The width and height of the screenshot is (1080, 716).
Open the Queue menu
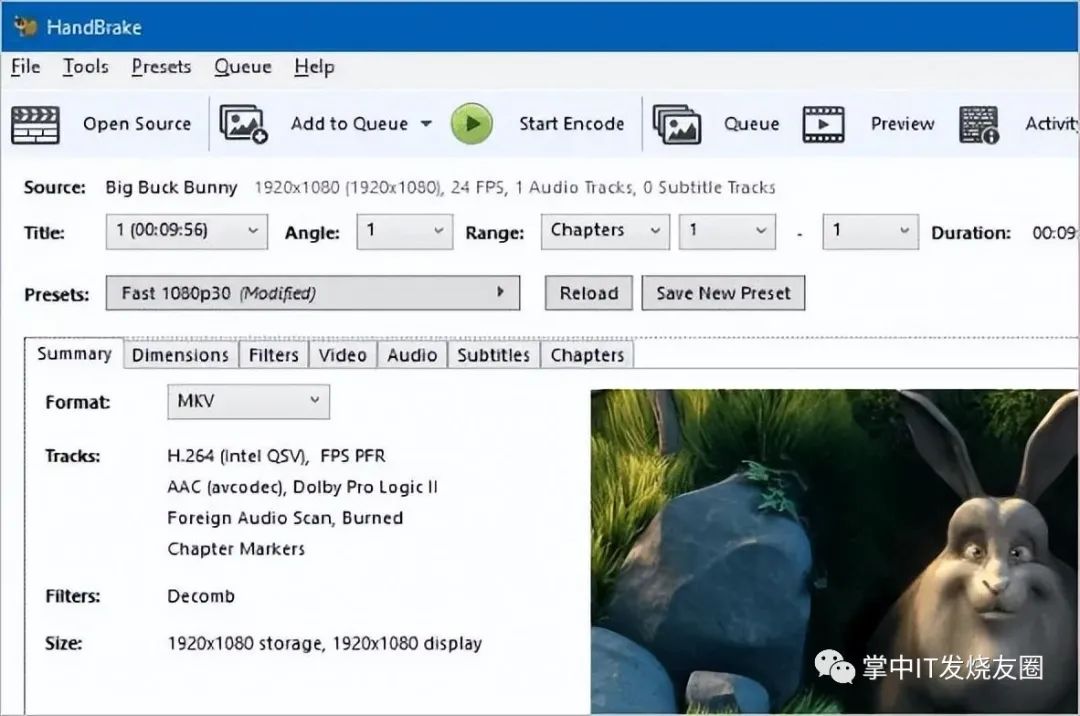(x=242, y=67)
